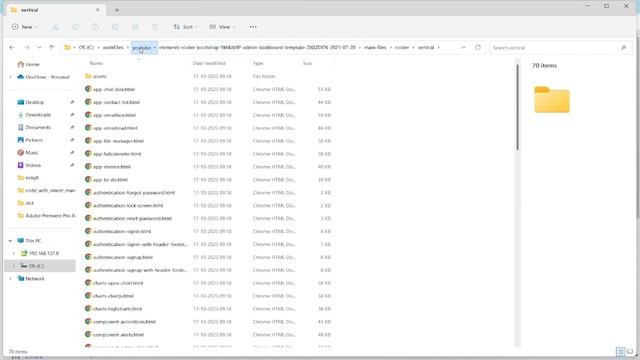
Task: Click the youtube breadcrumb segment
Action: coord(142,48)
